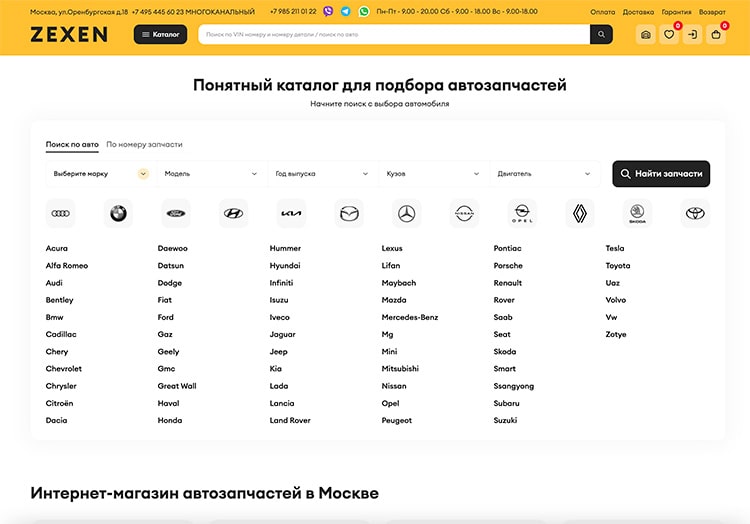Expand the Выберите марку dropdown
The height and width of the screenshot is (524, 750).
click(101, 174)
